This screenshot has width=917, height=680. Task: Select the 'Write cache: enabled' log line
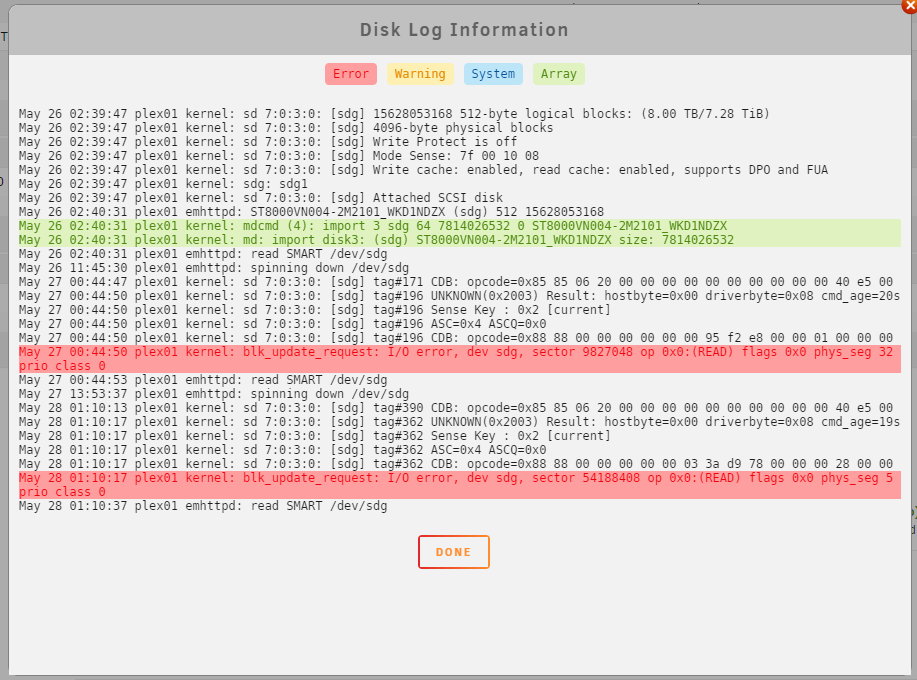click(423, 170)
